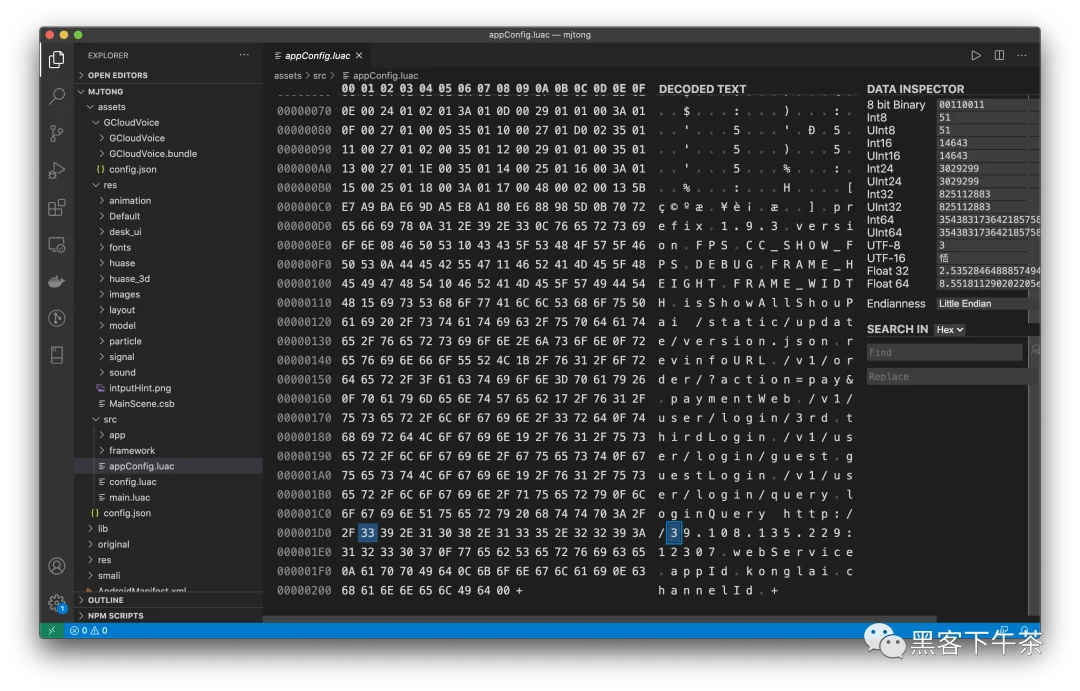The width and height of the screenshot is (1080, 691).
Task: Open errors and warnings status indicator
Action: 89,630
